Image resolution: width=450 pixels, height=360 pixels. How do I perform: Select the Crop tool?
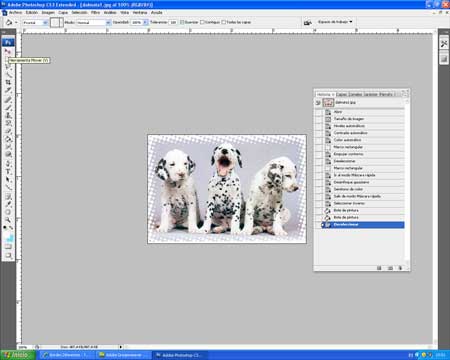[x=8, y=82]
